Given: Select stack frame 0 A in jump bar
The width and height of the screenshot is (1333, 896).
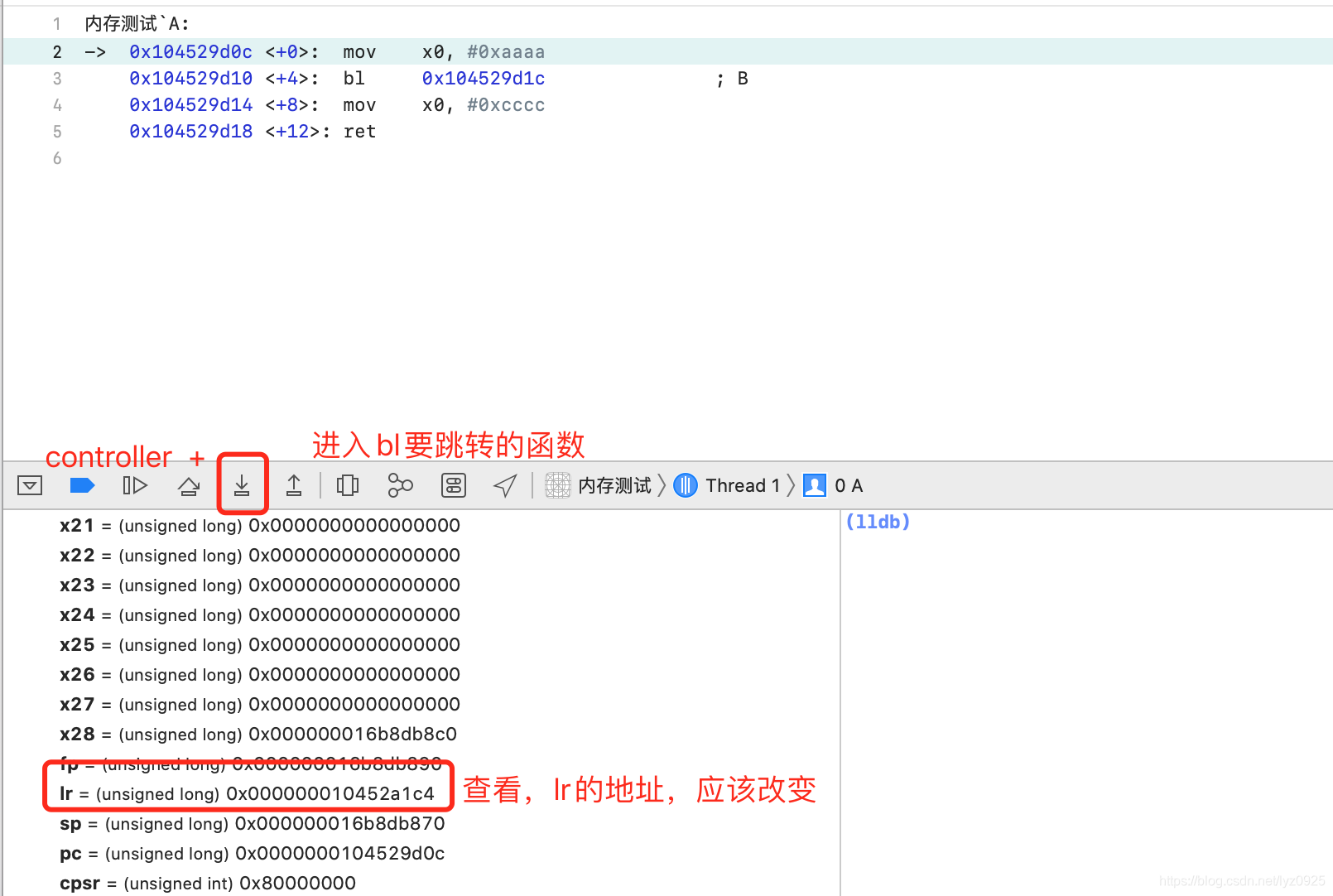Looking at the screenshot, I should coord(849,485).
